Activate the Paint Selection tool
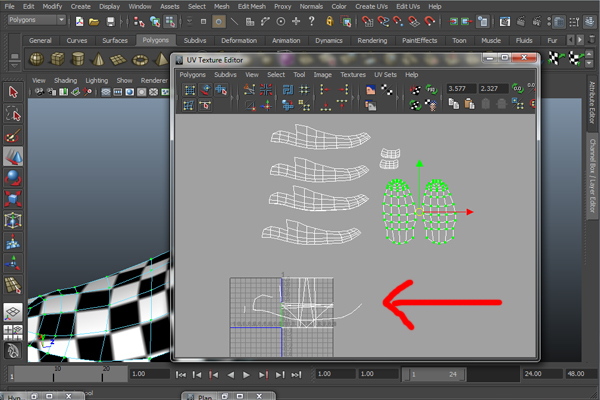 tap(13, 135)
